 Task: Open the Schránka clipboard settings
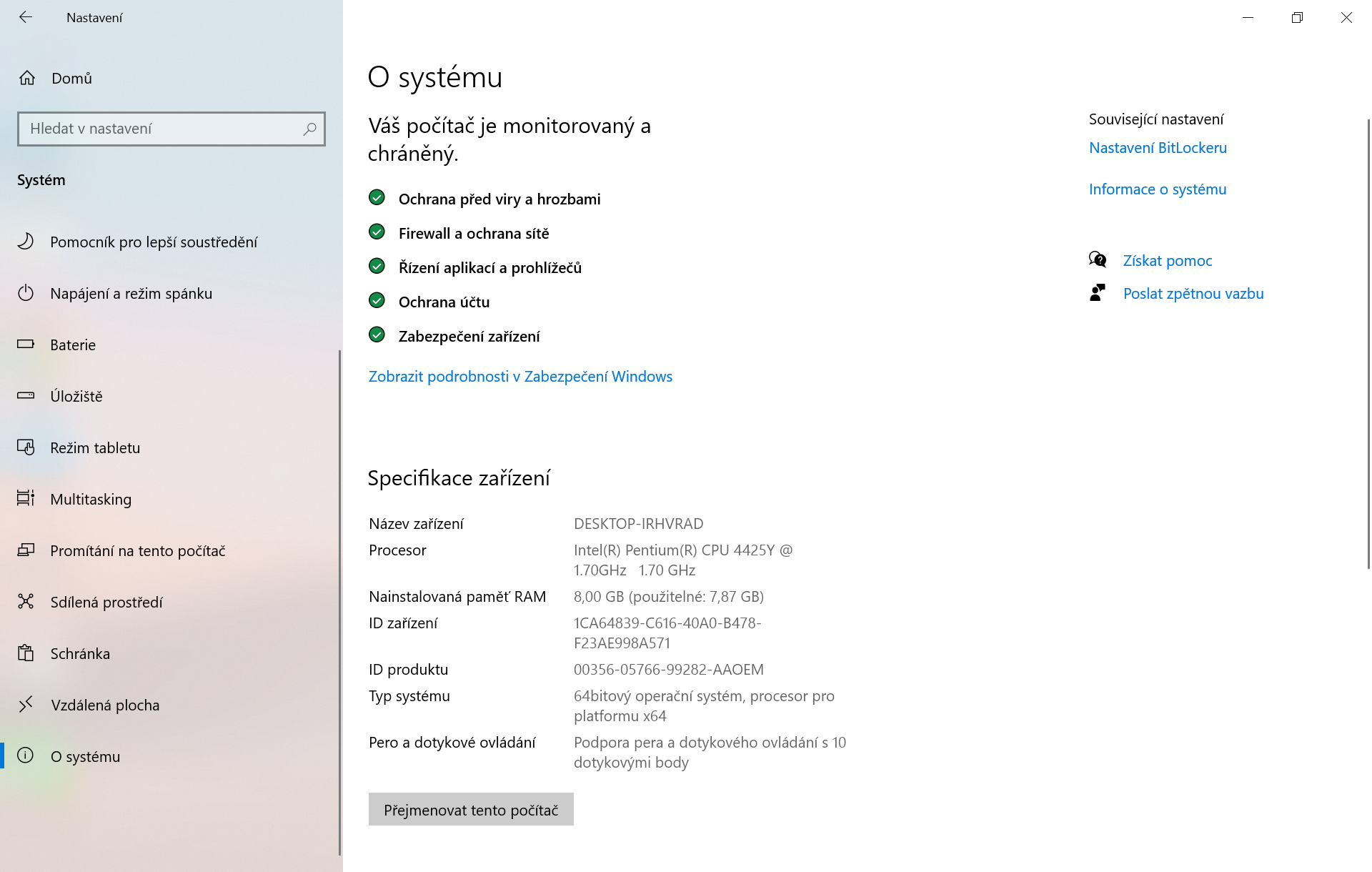pyautogui.click(x=79, y=653)
